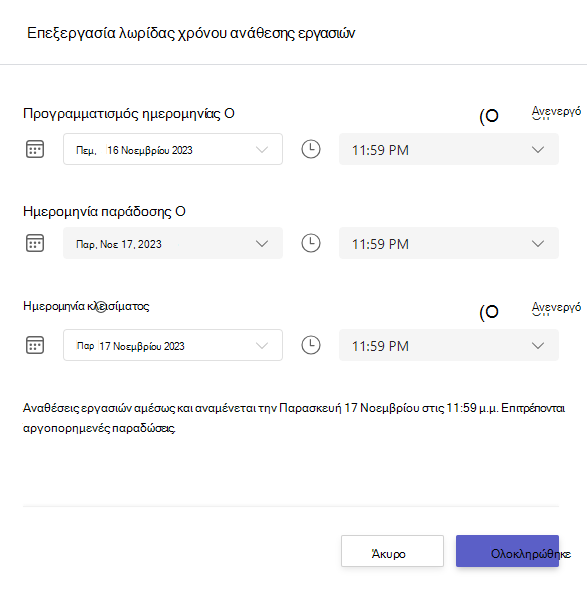Click the due time clock icon
The image size is (587, 591).
[311, 243]
